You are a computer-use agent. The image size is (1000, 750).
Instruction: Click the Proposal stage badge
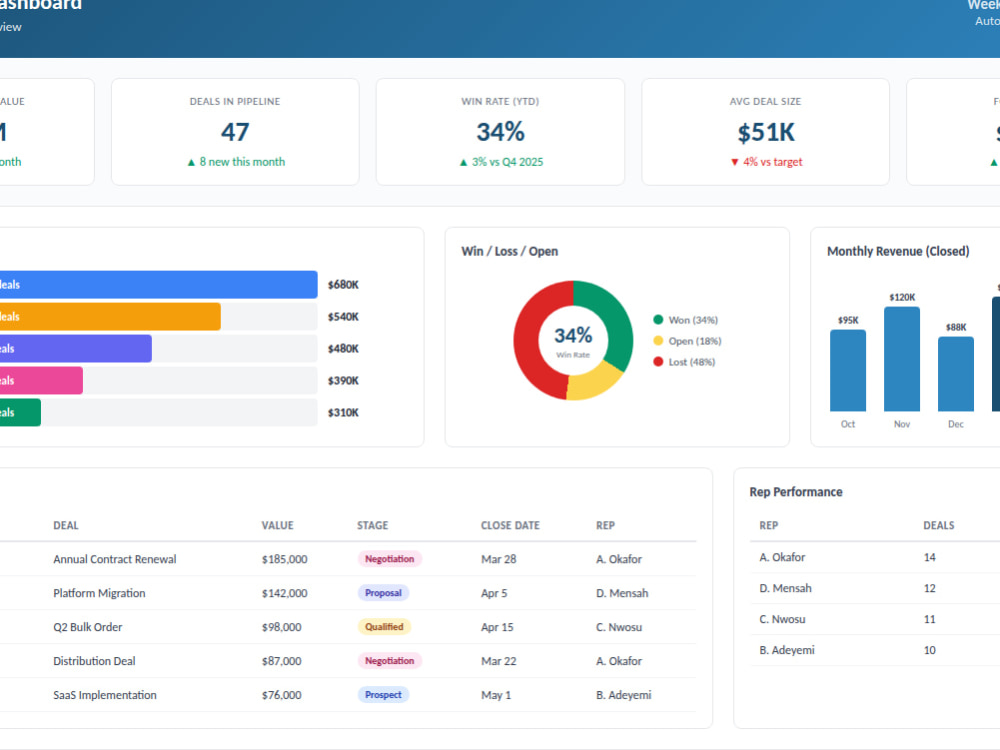[383, 592]
